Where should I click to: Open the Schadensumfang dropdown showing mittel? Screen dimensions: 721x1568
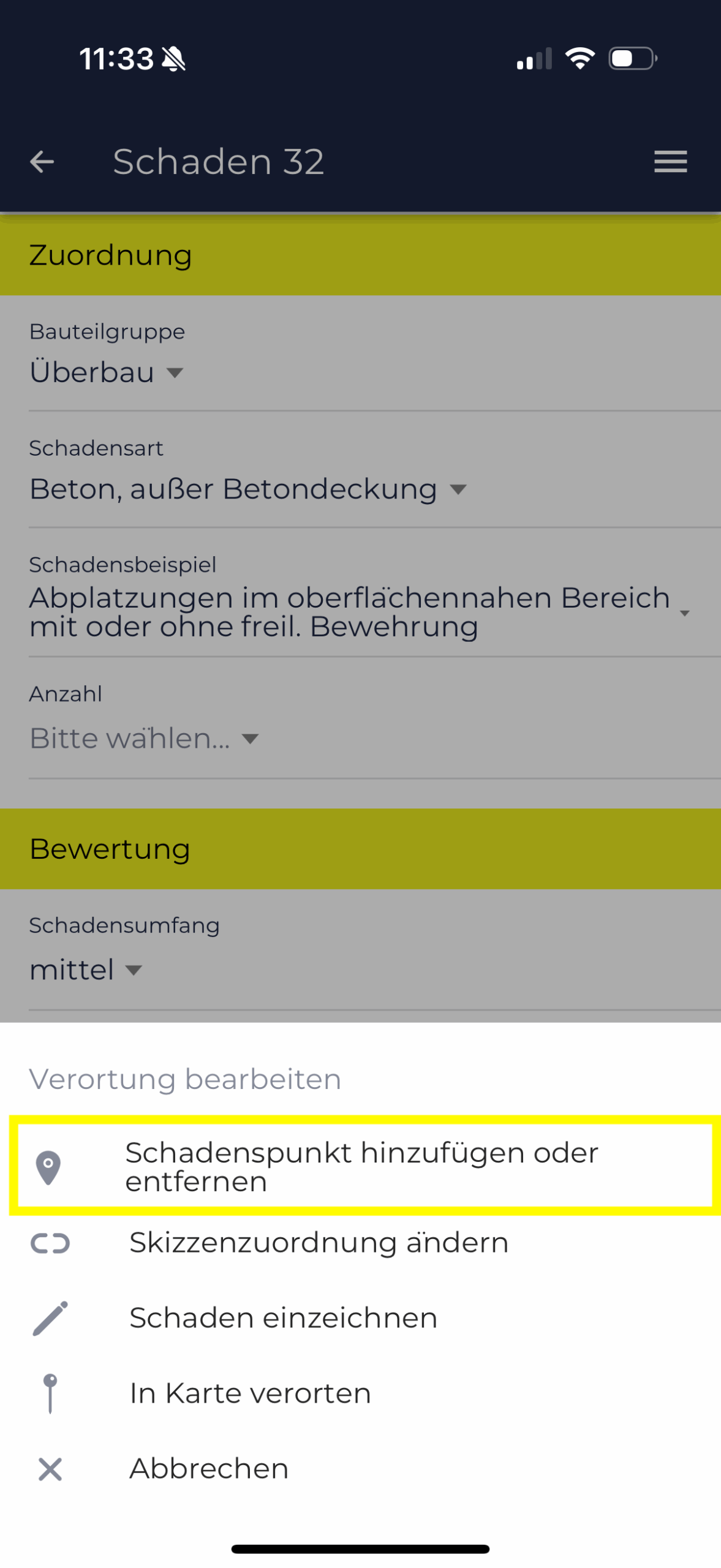(86, 970)
